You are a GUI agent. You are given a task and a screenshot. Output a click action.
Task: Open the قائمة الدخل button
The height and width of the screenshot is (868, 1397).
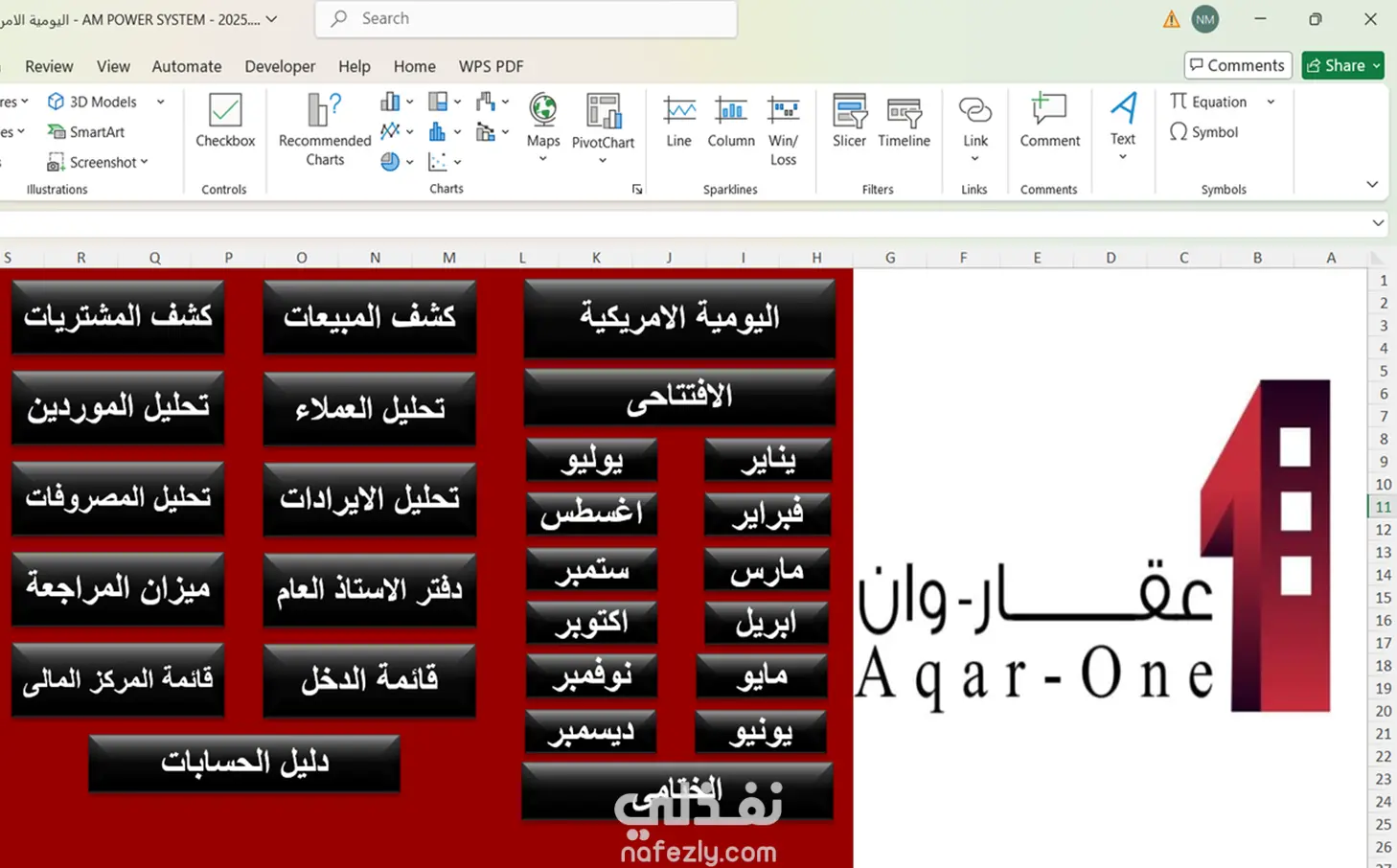[x=369, y=679]
